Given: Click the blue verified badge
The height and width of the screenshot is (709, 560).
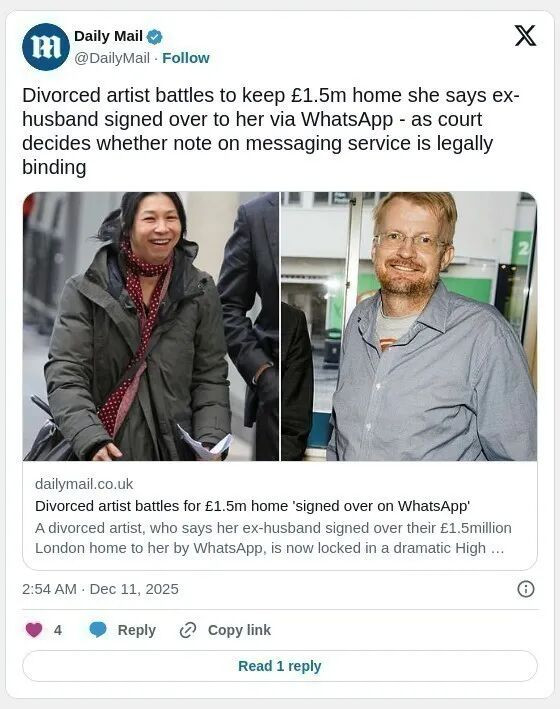Looking at the screenshot, I should click(x=155, y=37).
